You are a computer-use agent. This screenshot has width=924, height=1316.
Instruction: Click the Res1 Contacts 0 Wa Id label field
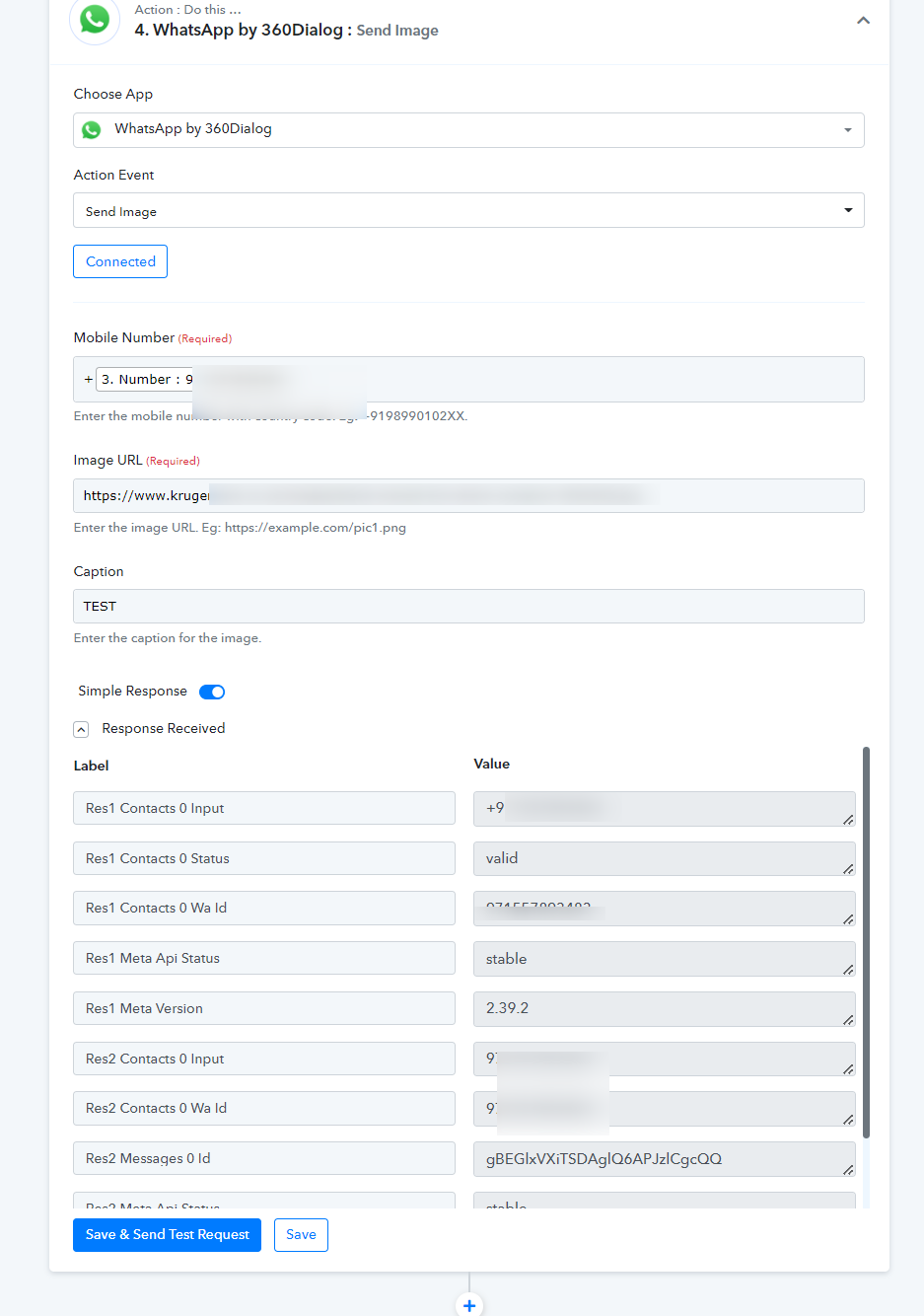[x=264, y=908]
